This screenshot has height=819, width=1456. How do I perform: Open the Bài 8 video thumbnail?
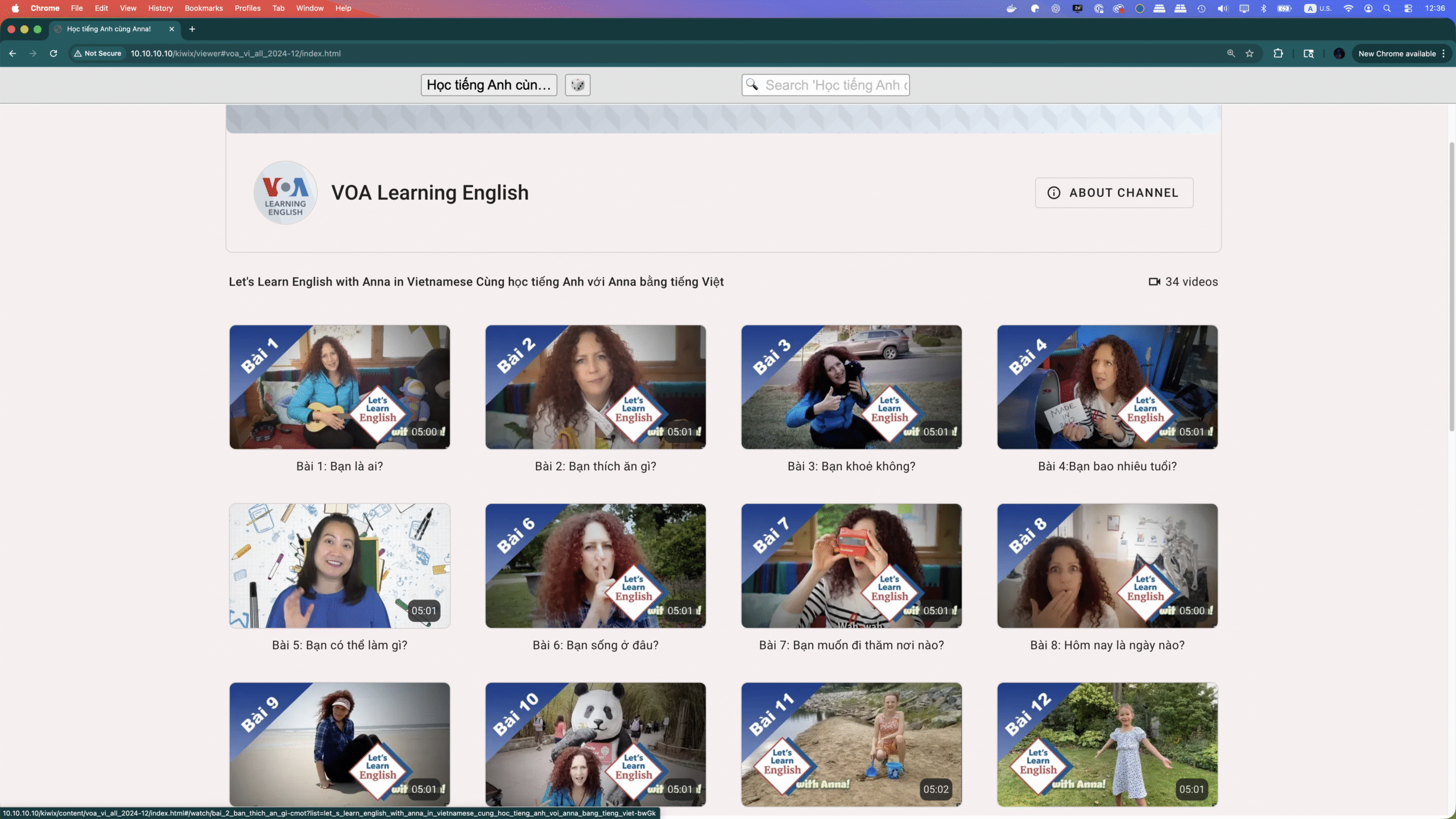[x=1107, y=565]
